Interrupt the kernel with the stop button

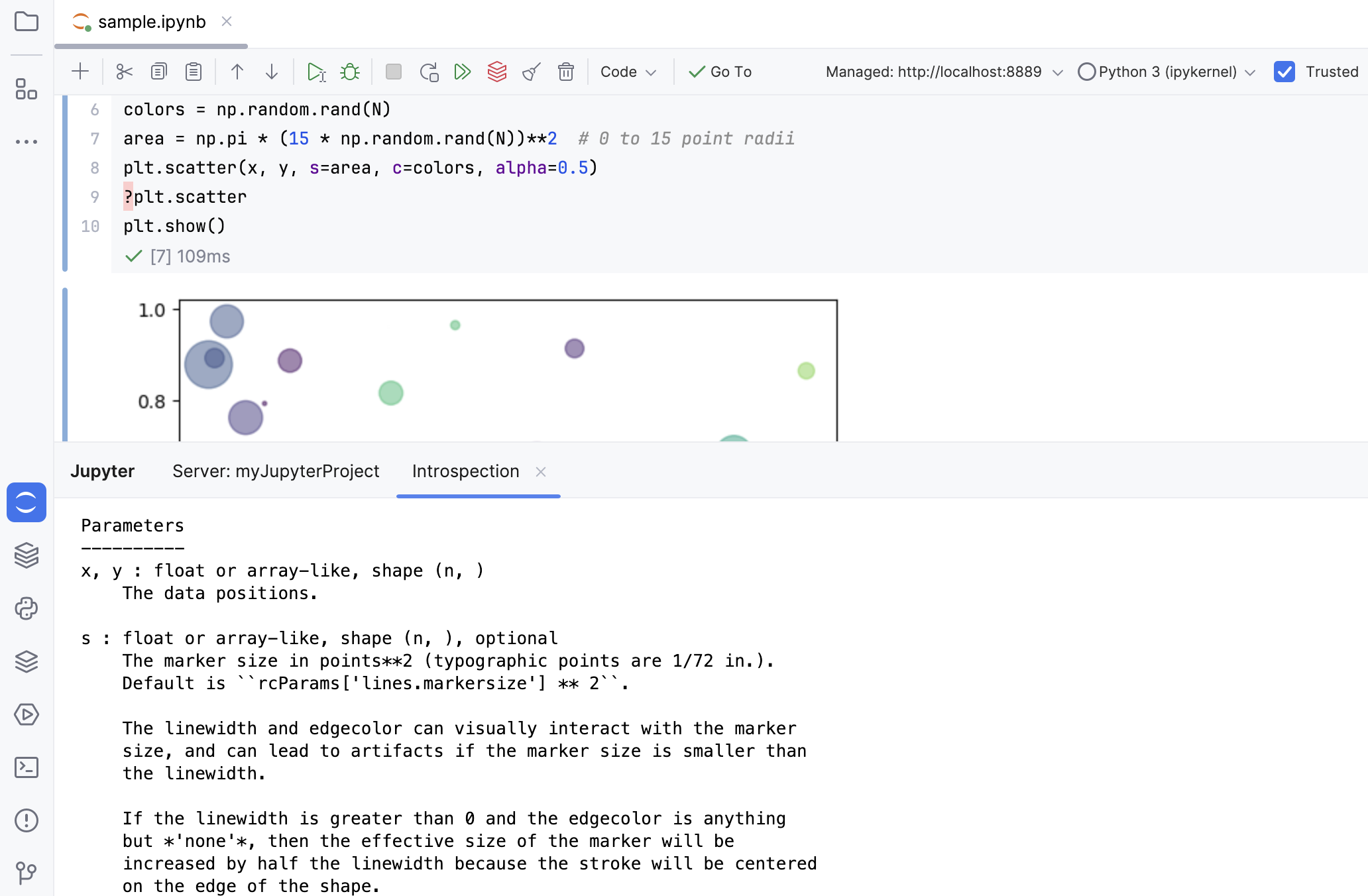coord(394,72)
